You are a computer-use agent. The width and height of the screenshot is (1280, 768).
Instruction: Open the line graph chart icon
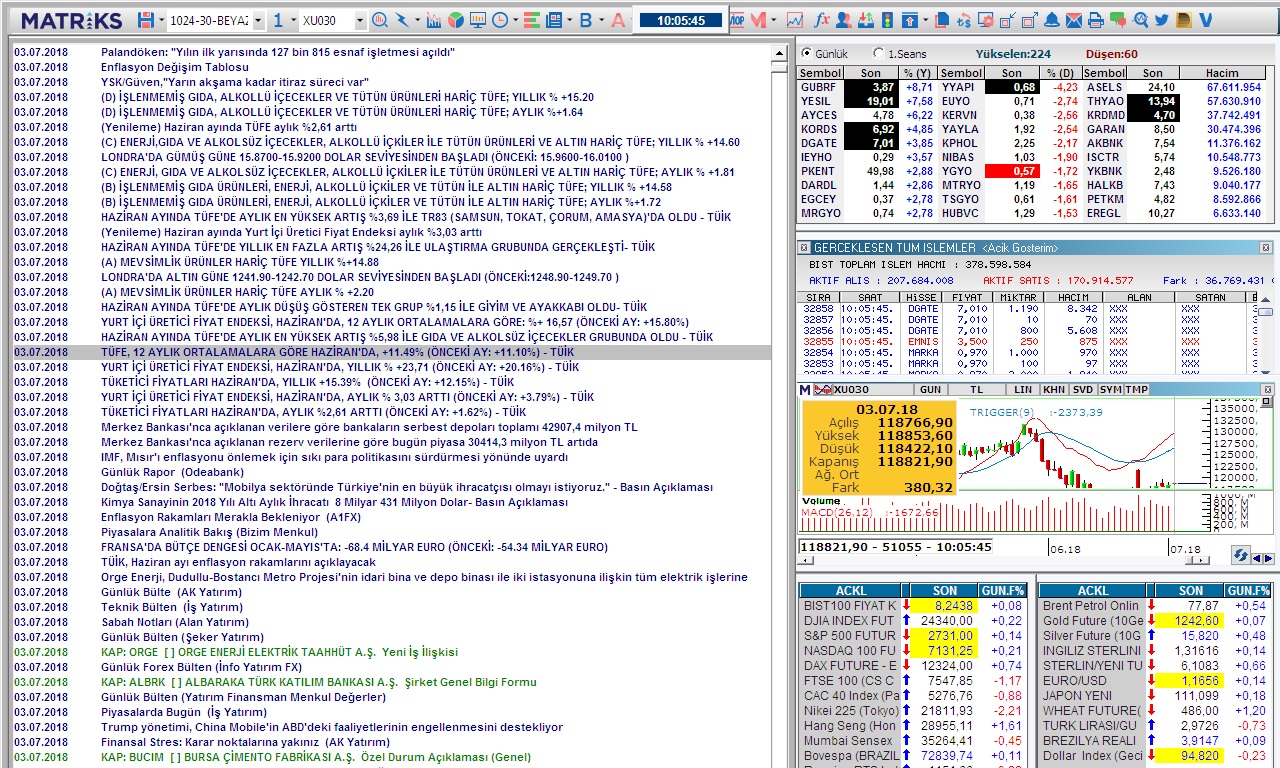[x=795, y=20]
